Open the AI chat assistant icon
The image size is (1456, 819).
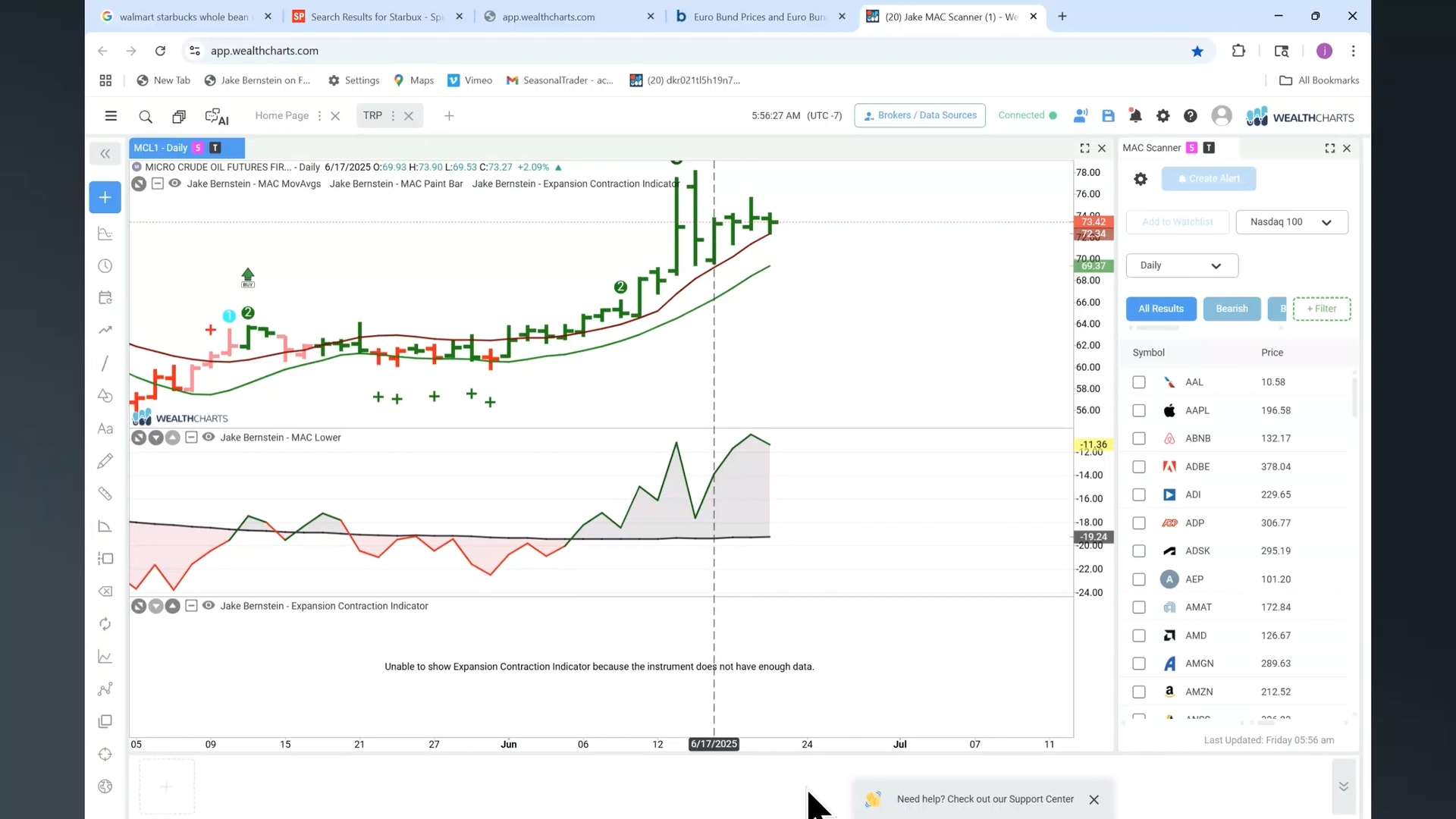pos(217,117)
